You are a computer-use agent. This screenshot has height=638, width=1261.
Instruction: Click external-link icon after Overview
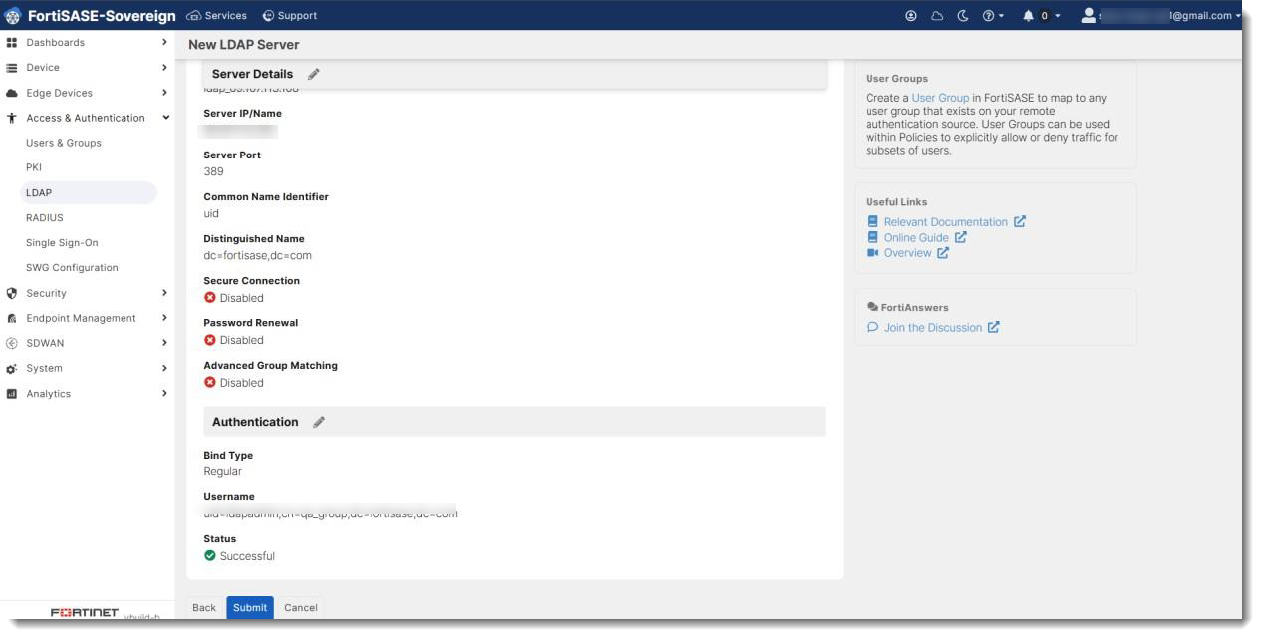click(943, 253)
